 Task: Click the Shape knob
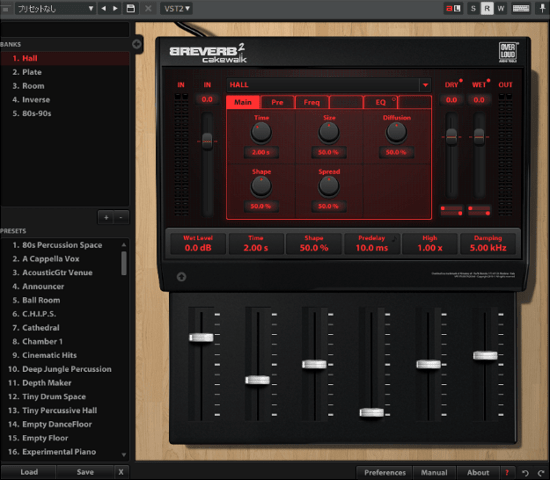click(261, 186)
